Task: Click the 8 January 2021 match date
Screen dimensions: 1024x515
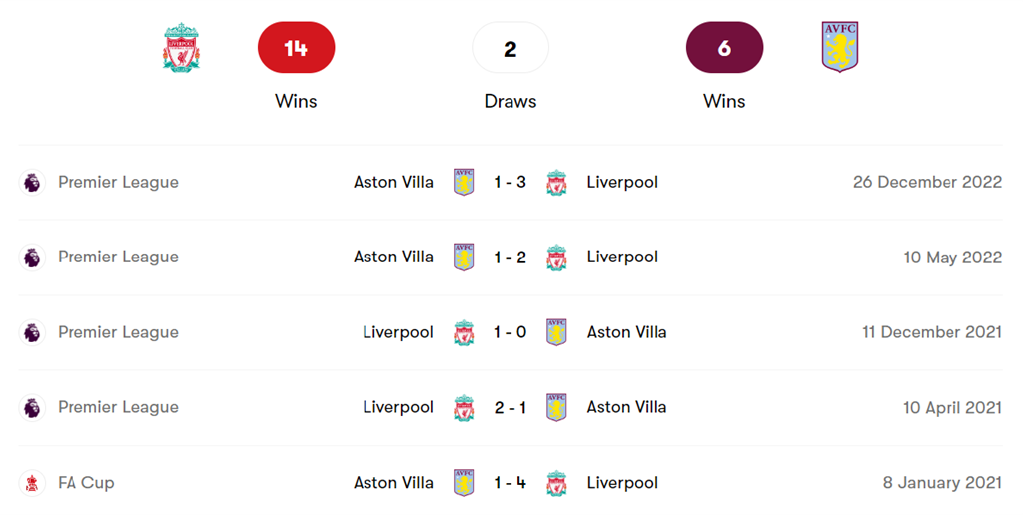Action: [x=942, y=482]
